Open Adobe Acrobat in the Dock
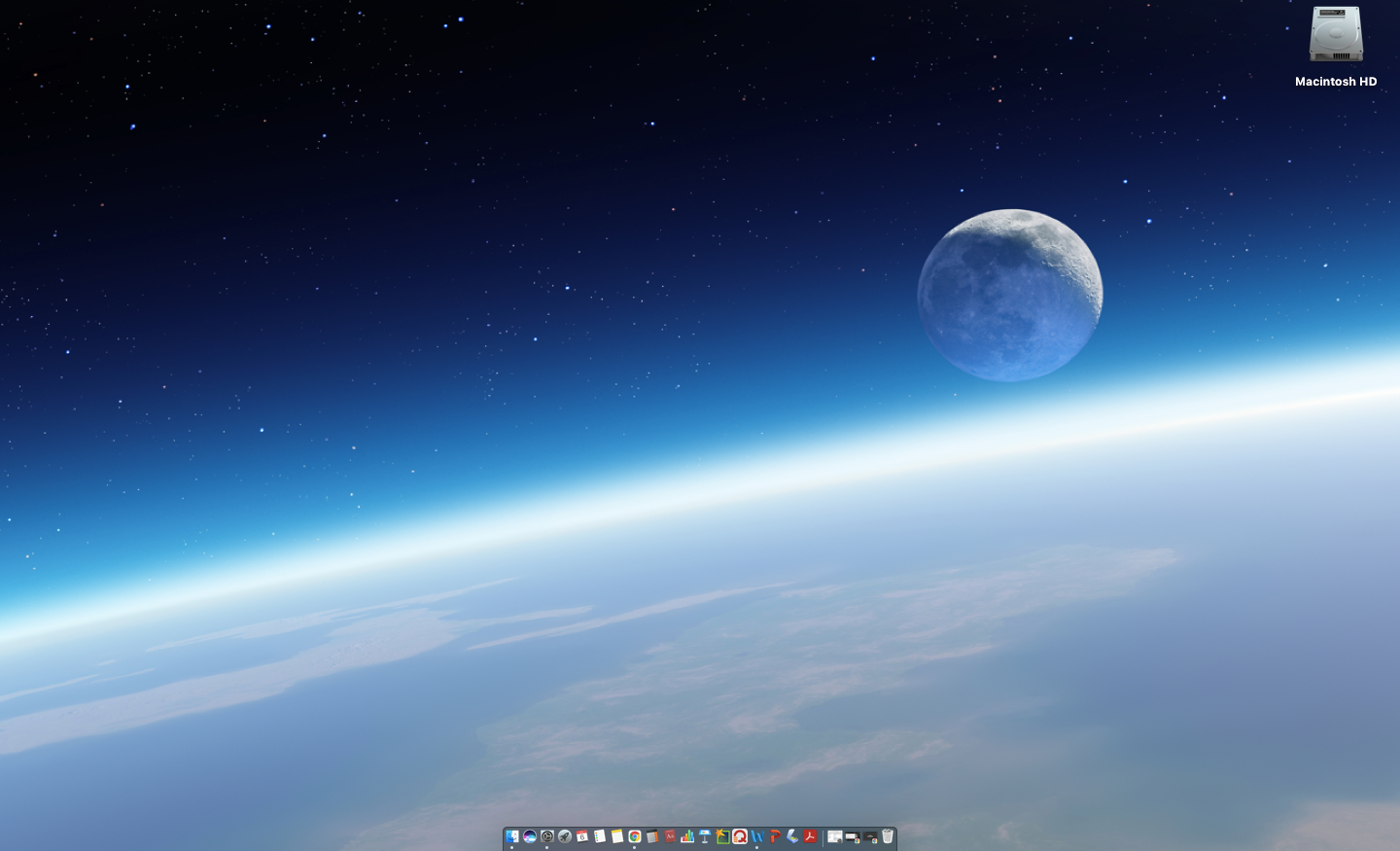 tap(810, 836)
